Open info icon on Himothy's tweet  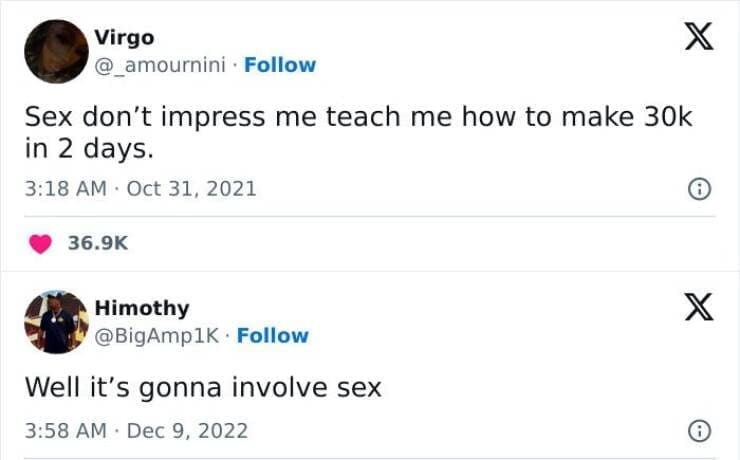(700, 432)
